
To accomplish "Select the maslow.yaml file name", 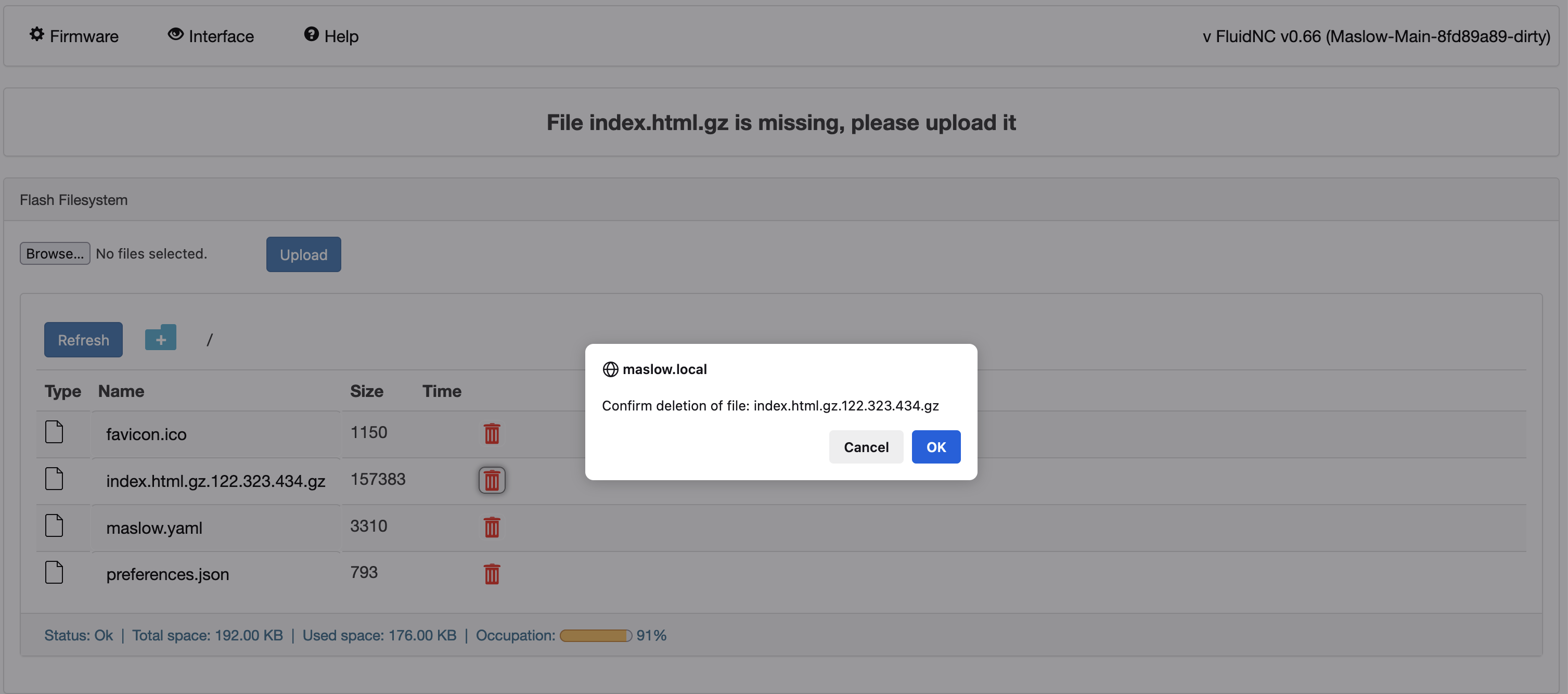I will point(154,528).
